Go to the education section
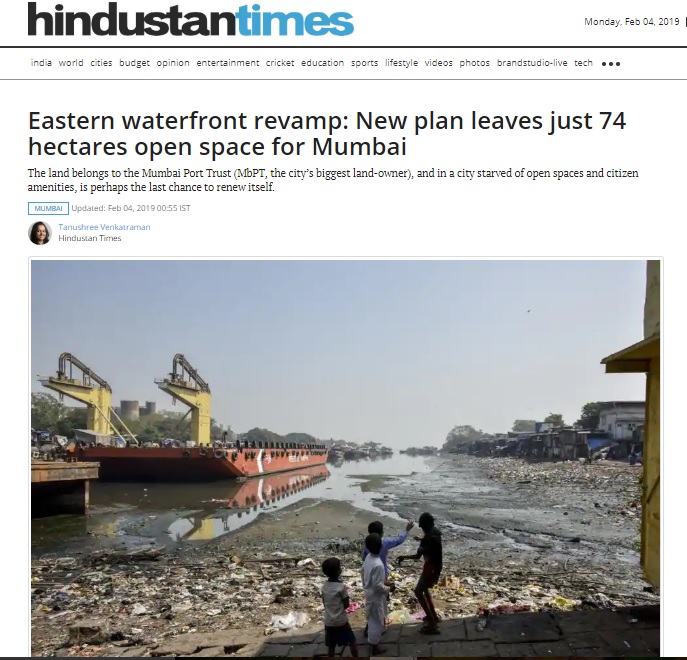Screen dimensions: 687x660 coord(322,63)
